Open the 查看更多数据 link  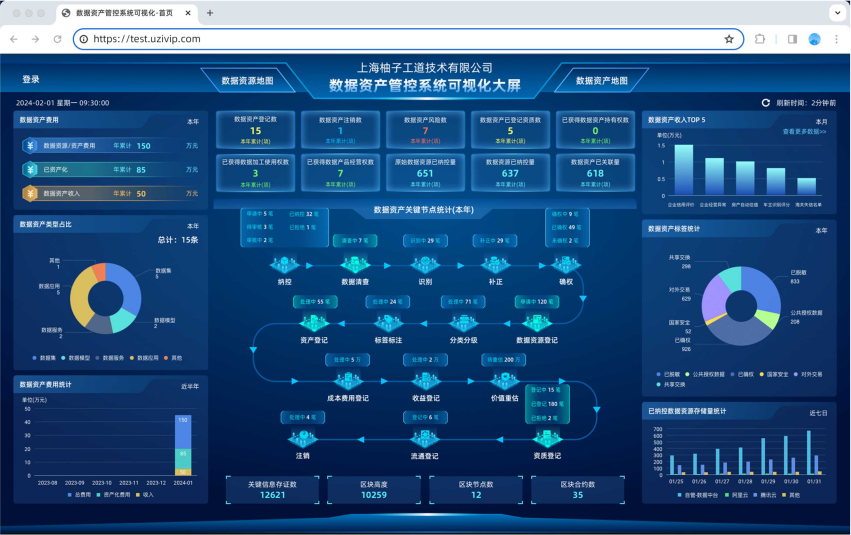(x=804, y=131)
